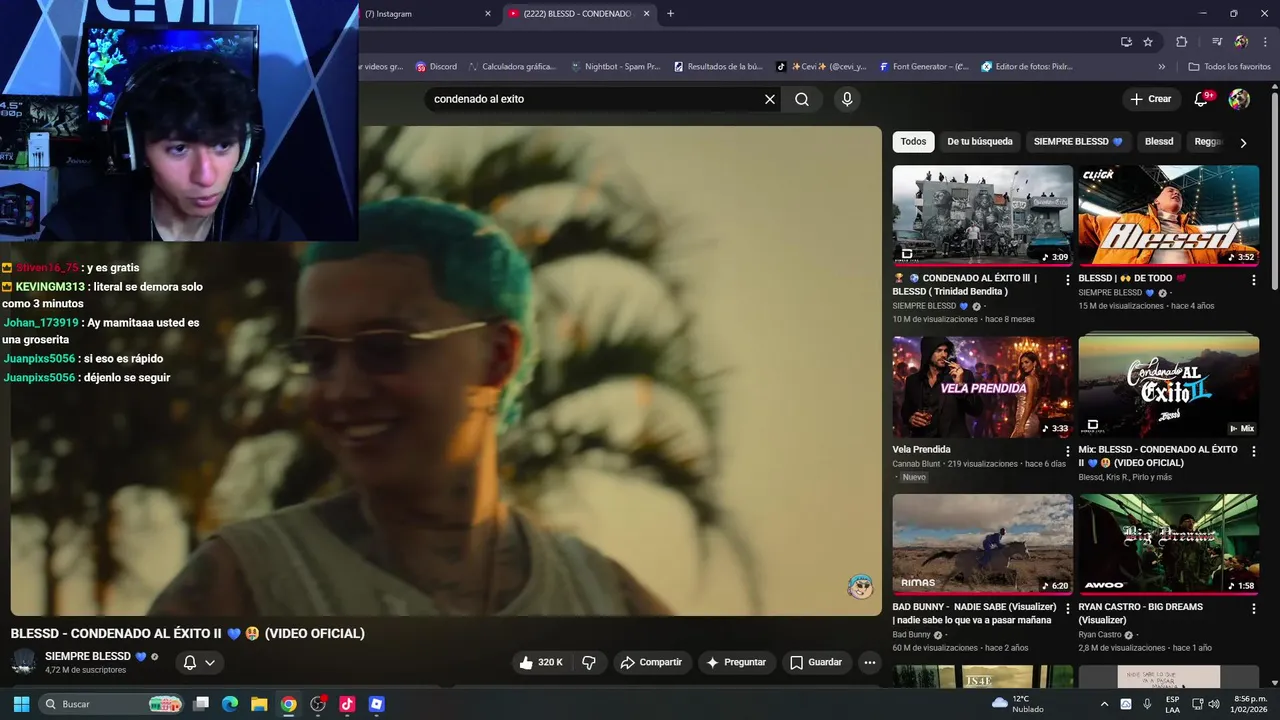The height and width of the screenshot is (720, 1280).
Task: Open options menu for BAD BUNNY NADIE SABE
Action: [1067, 608]
